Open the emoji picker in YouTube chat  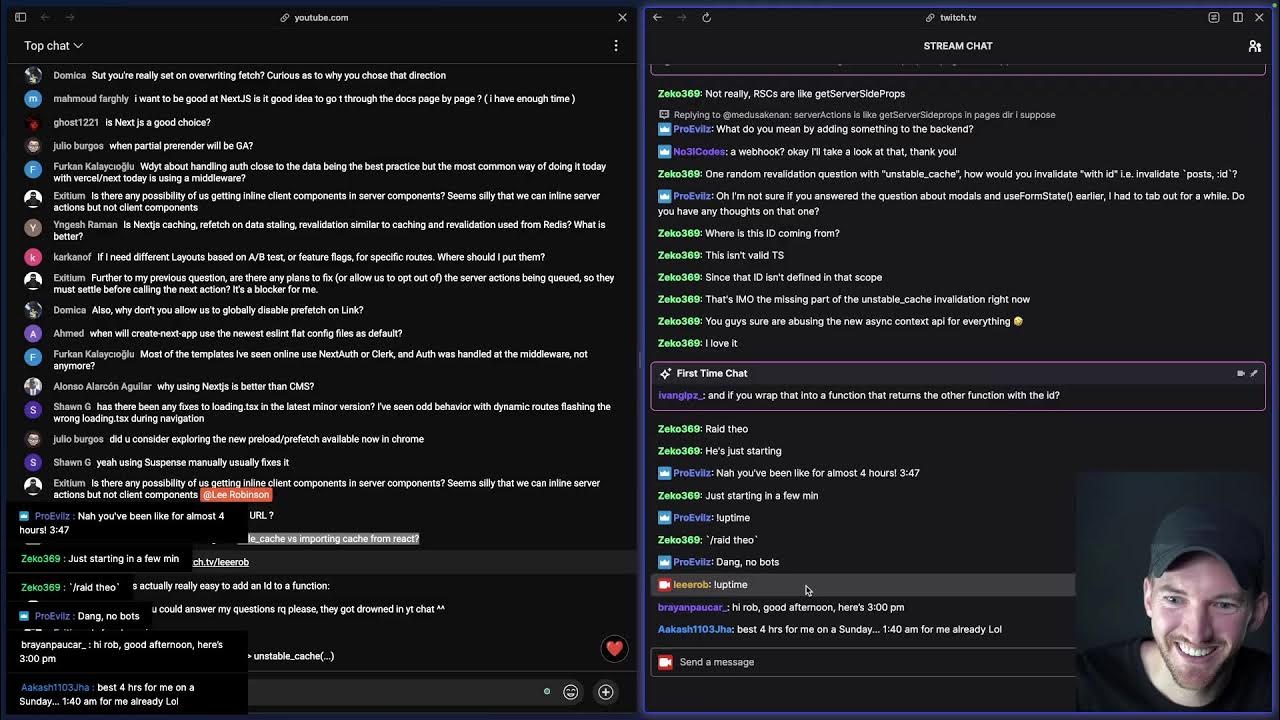(x=571, y=692)
